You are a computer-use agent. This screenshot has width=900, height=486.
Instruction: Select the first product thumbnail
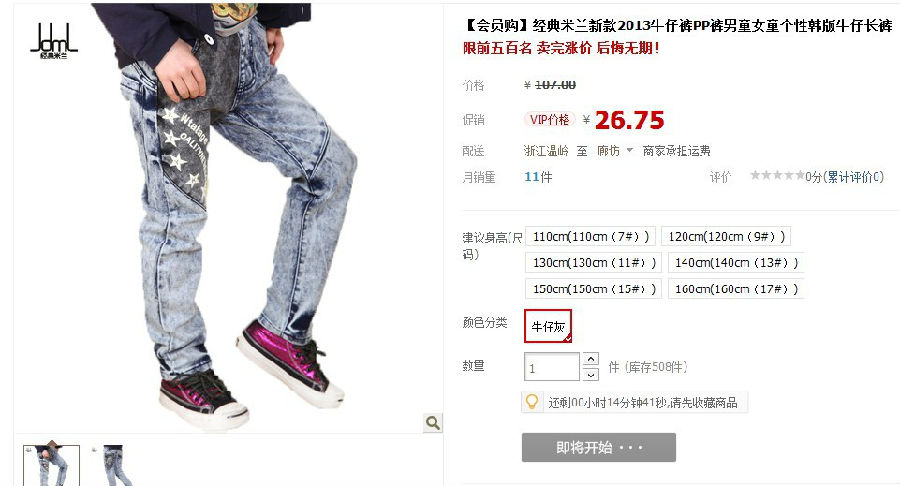tap(52, 465)
